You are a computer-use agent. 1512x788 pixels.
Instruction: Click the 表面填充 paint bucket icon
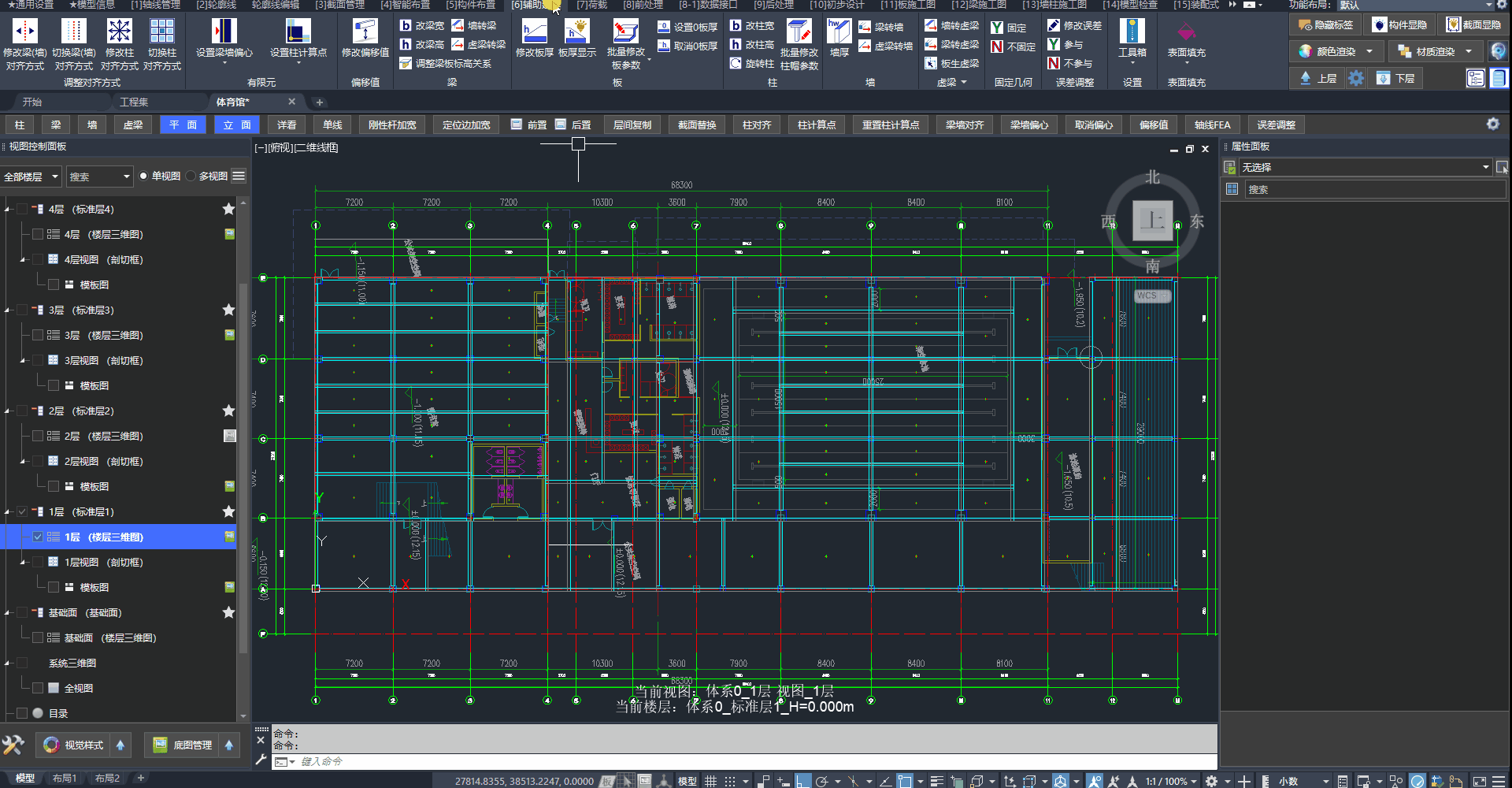click(1186, 32)
